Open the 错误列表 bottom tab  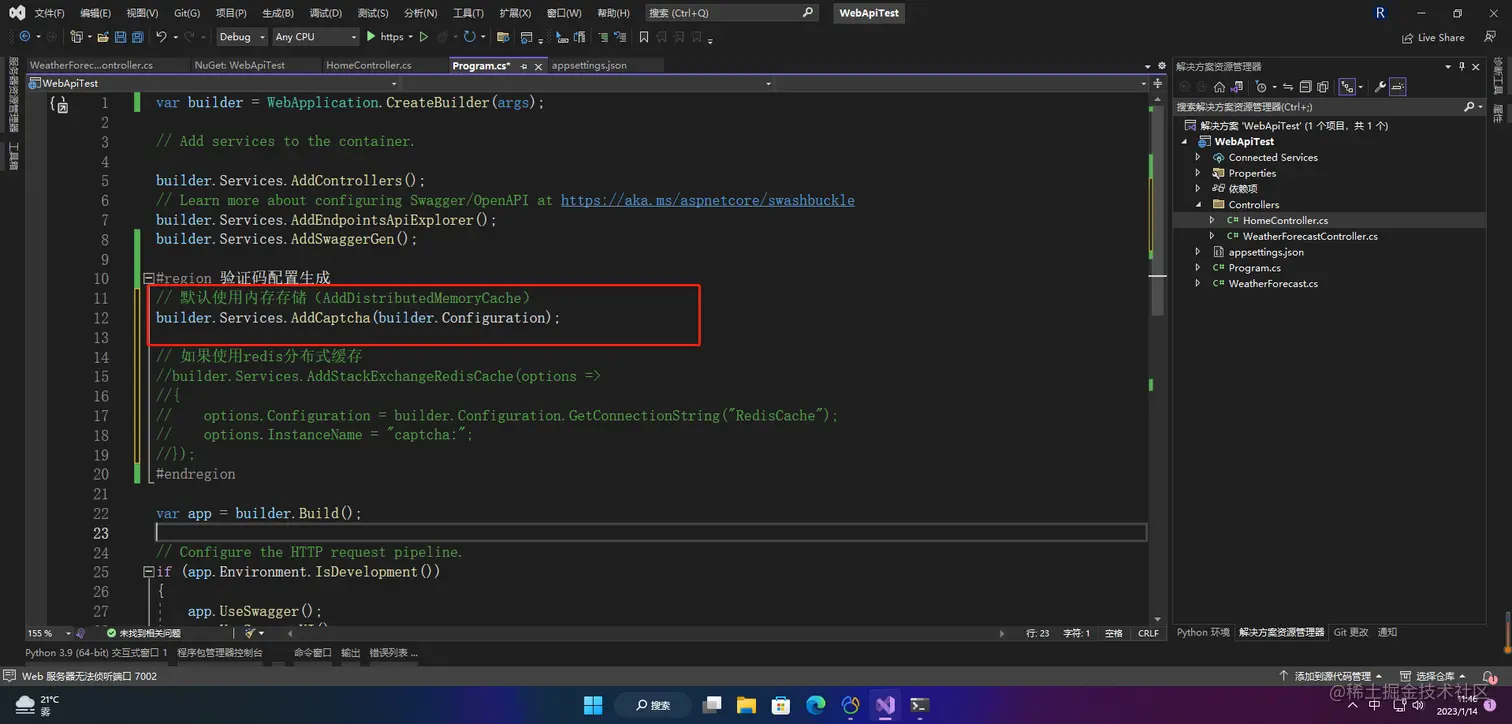393,653
